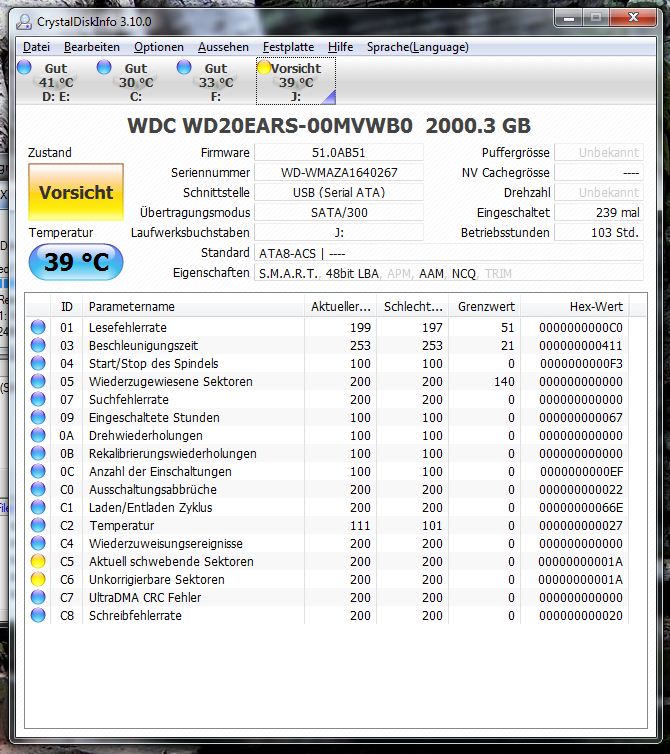Click yellow warning icon of Unkorrigierbare Sektoren
The image size is (670, 754).
tap(38, 579)
